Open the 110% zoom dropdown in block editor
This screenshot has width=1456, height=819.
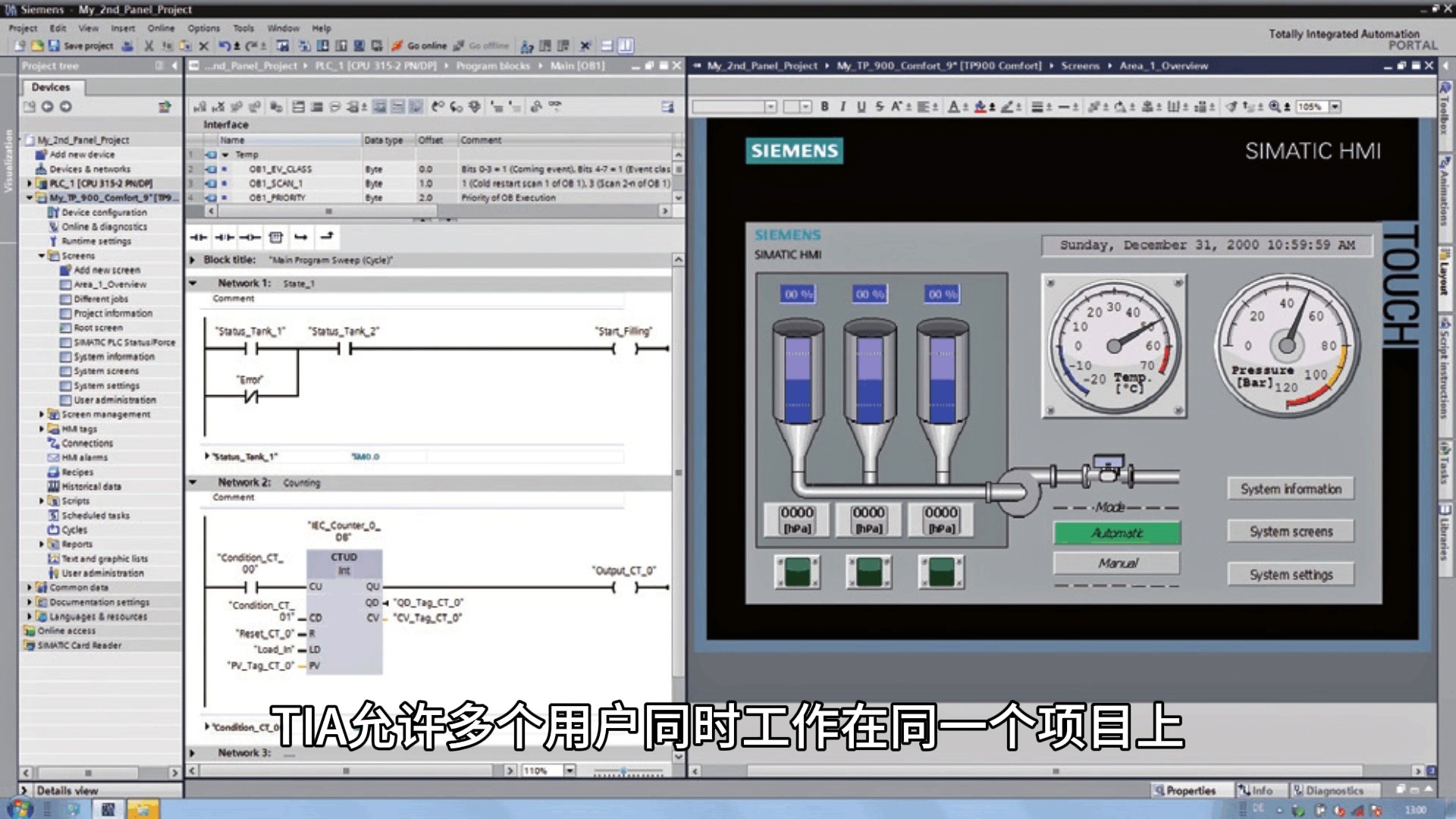pyautogui.click(x=570, y=770)
